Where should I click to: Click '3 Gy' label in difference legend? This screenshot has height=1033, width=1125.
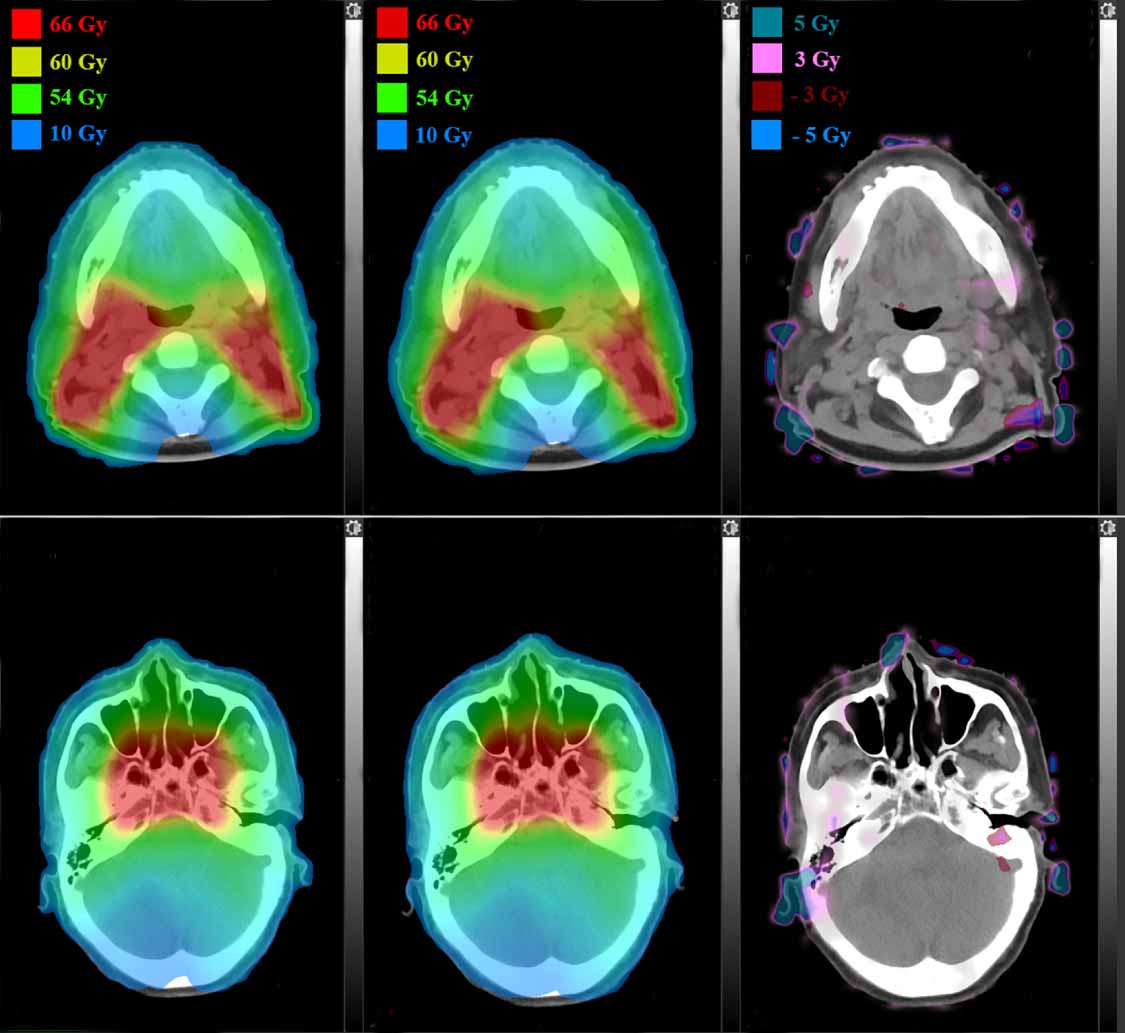(816, 60)
